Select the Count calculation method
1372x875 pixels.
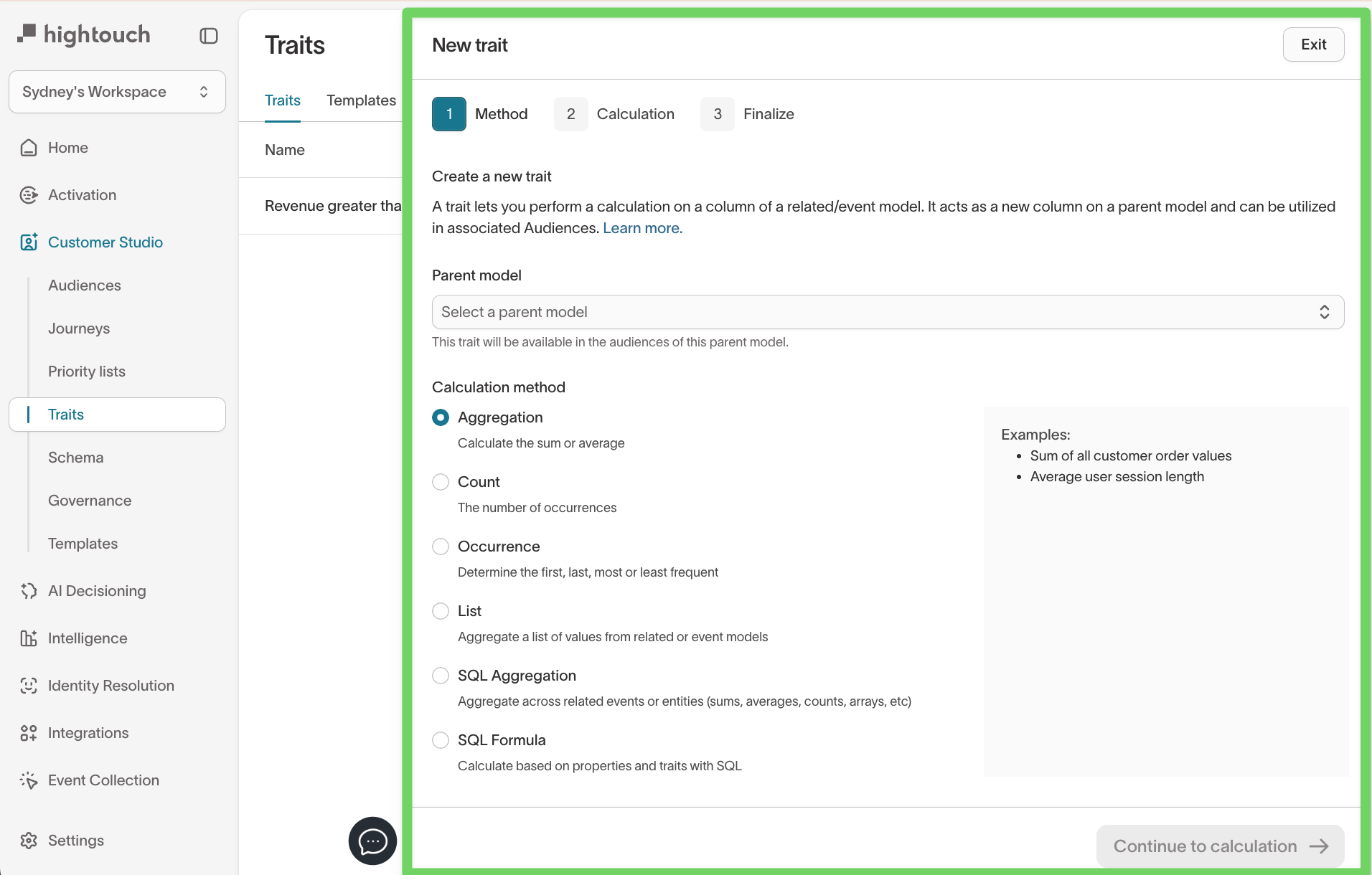coord(441,482)
